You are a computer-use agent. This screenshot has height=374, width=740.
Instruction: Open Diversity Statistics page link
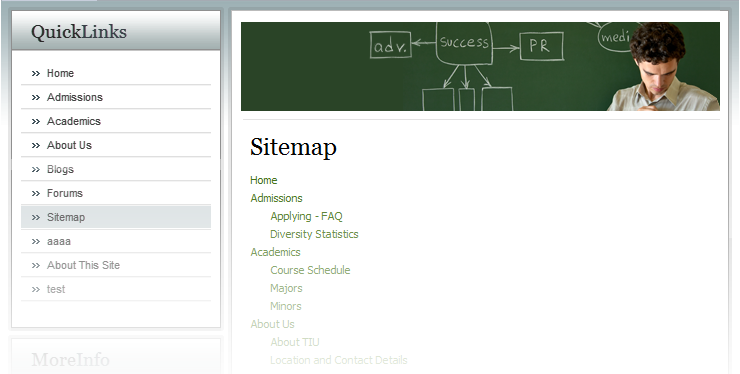(314, 234)
